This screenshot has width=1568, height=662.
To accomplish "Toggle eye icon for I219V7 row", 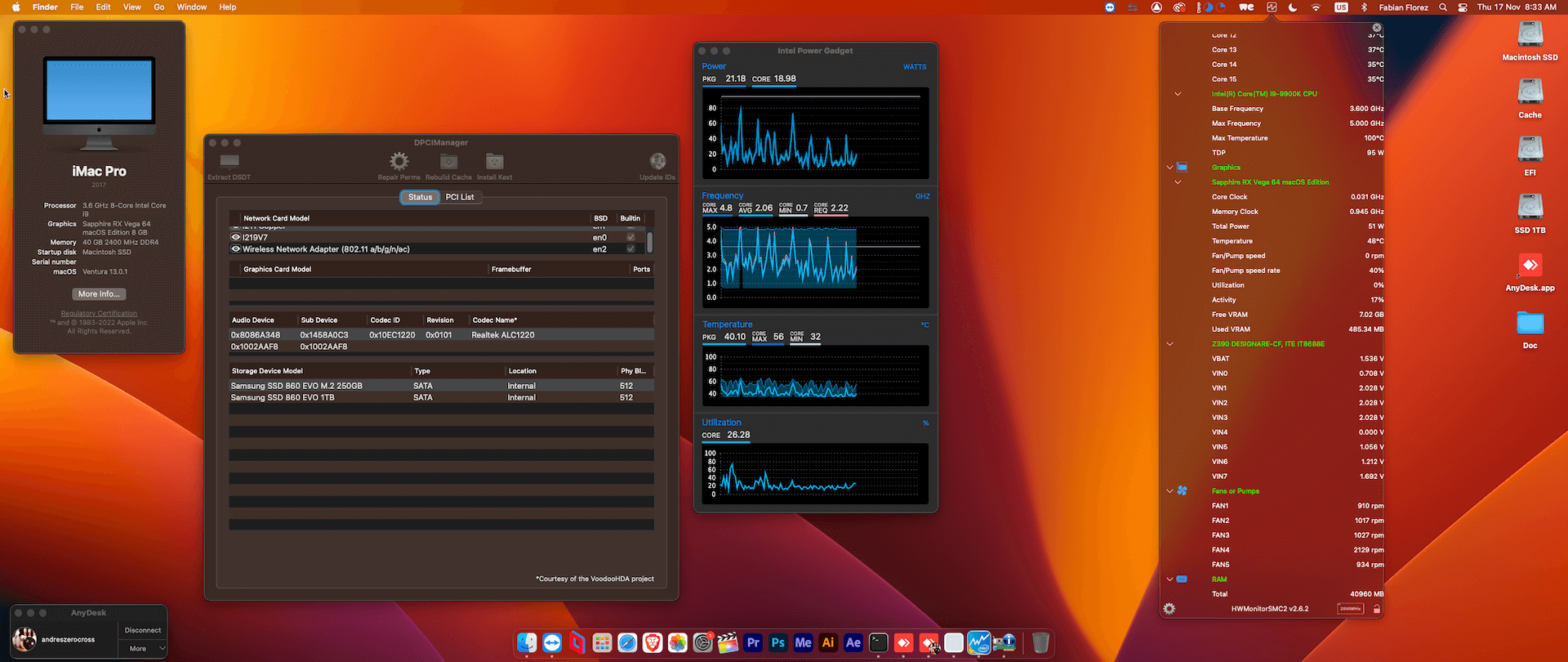I will pyautogui.click(x=236, y=238).
